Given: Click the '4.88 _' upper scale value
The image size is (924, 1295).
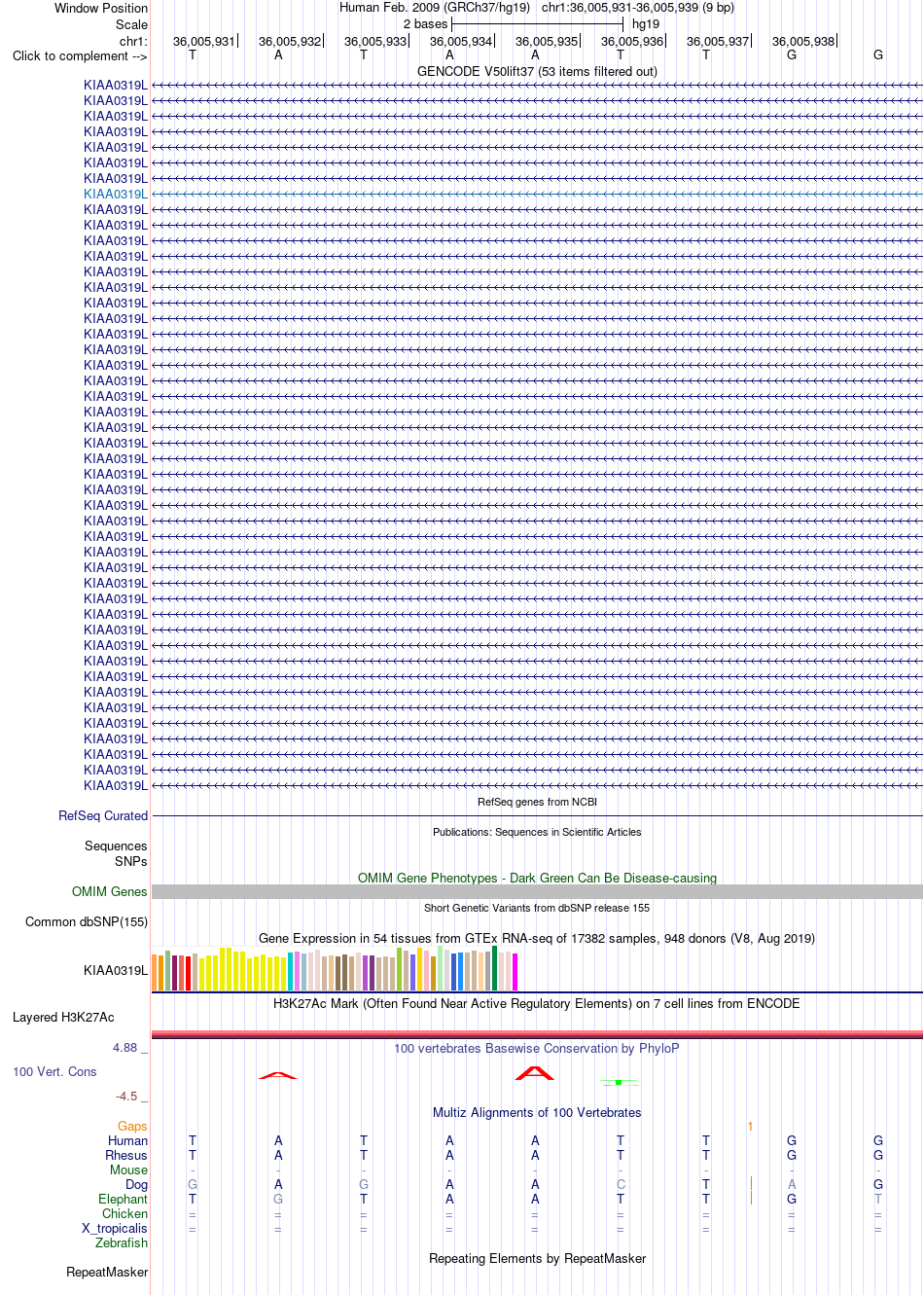Looking at the screenshot, I should [130, 1047].
